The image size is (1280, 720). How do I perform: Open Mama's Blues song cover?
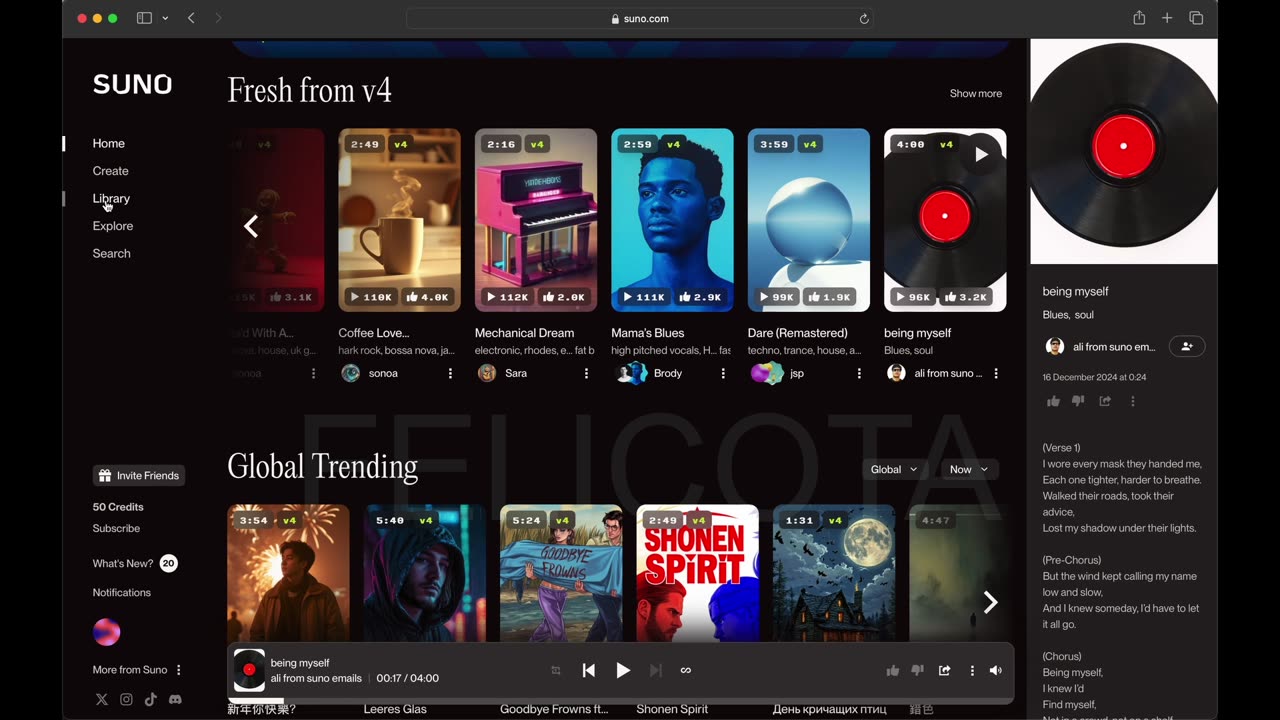click(x=672, y=220)
